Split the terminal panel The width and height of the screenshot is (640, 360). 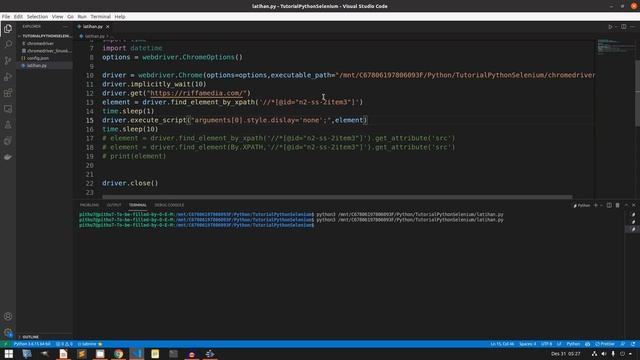[609, 205]
